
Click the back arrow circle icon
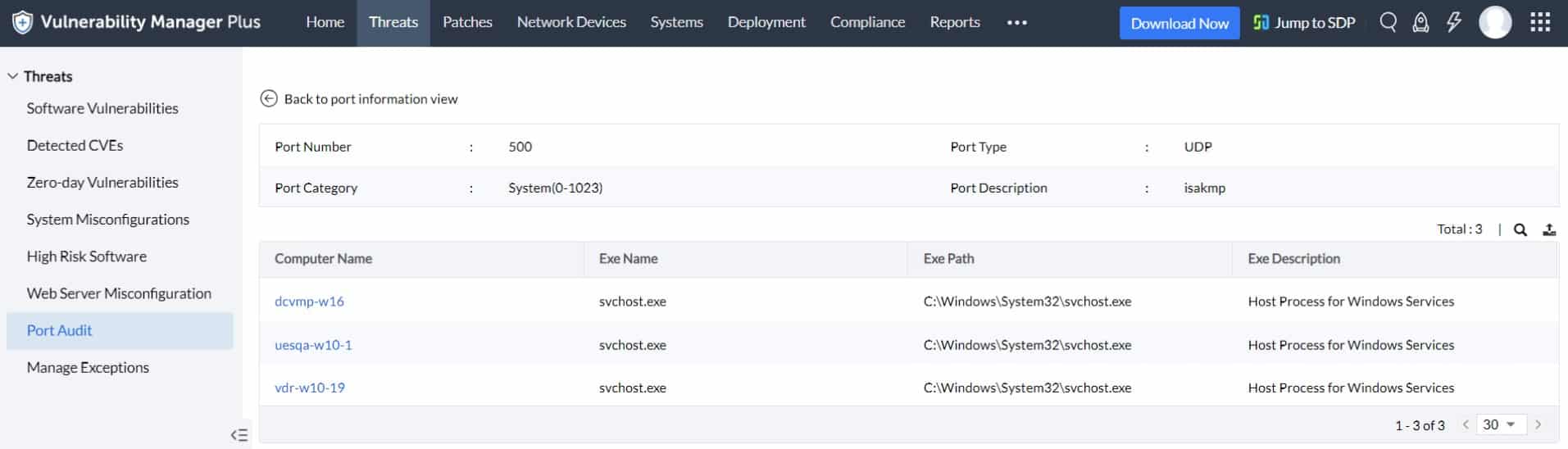pos(269,98)
